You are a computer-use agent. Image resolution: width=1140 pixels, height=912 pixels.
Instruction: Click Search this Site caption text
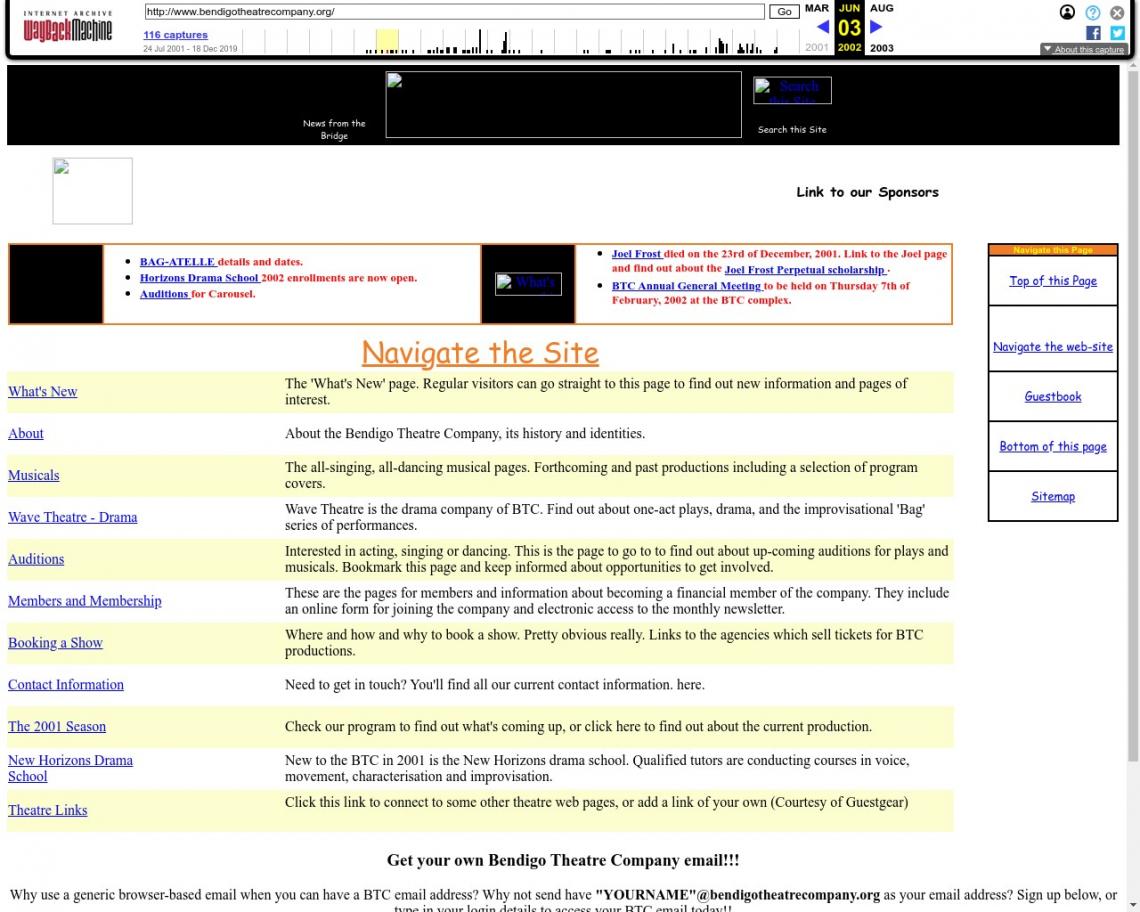tap(792, 129)
